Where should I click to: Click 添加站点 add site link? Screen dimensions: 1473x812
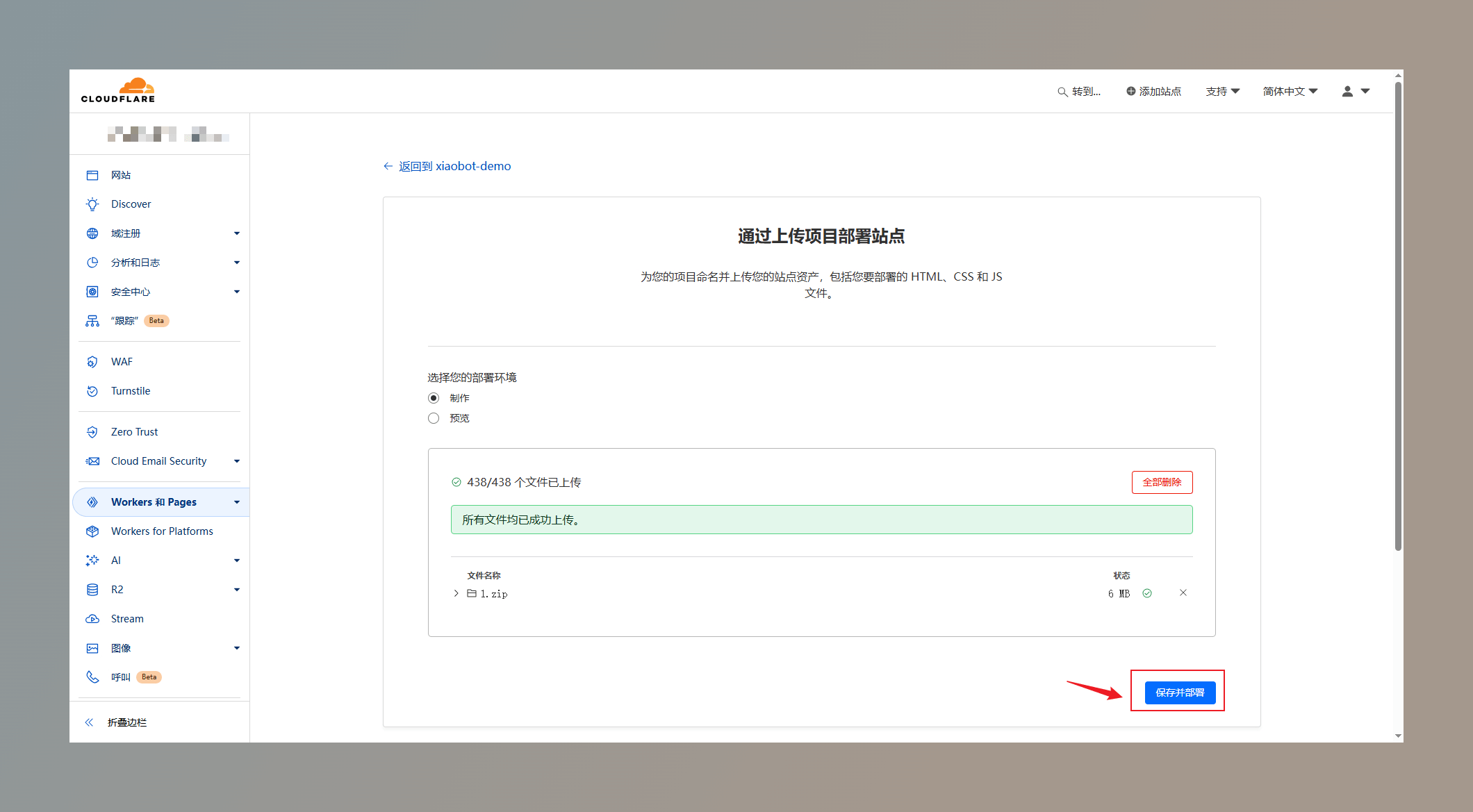[1160, 91]
